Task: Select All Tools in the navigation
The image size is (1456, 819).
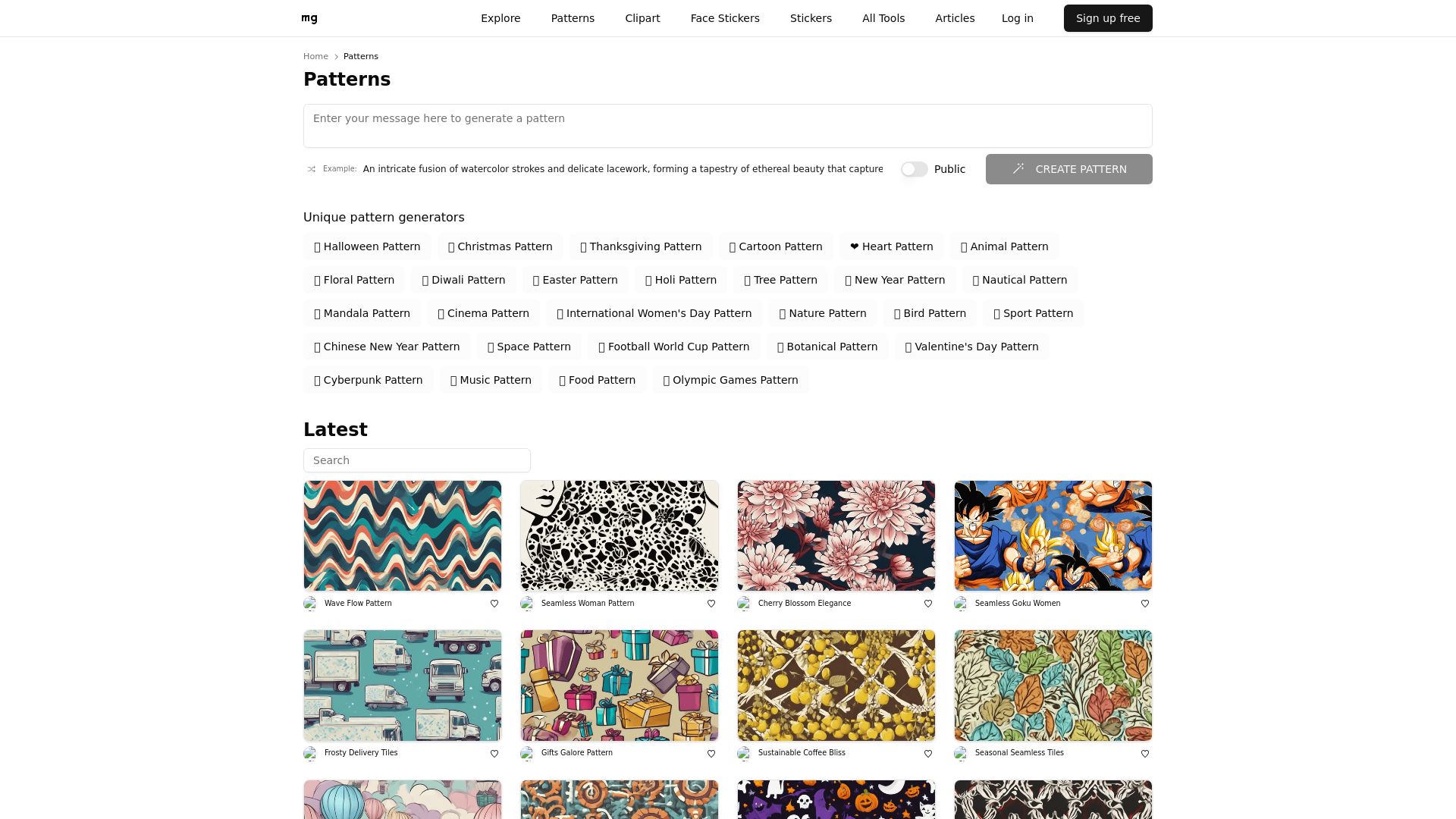Action: pyautogui.click(x=883, y=17)
